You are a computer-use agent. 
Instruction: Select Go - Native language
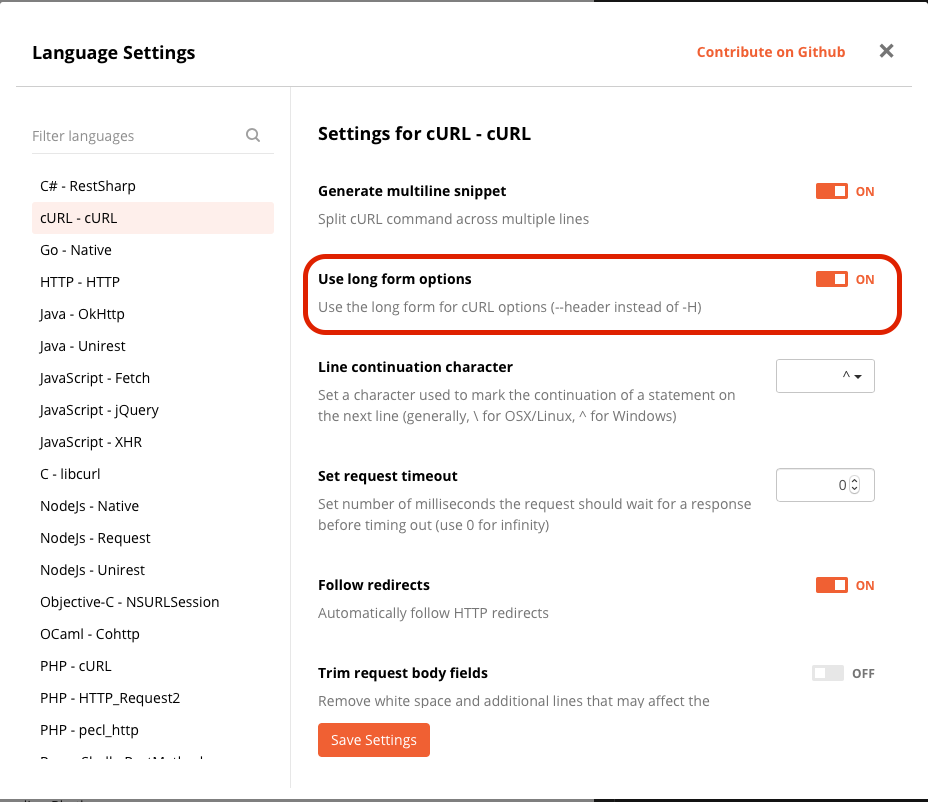click(x=75, y=249)
